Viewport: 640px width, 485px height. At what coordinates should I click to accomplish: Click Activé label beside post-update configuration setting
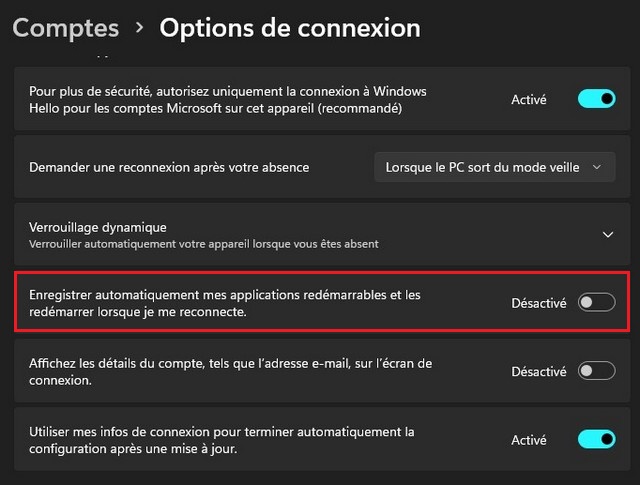point(529,439)
